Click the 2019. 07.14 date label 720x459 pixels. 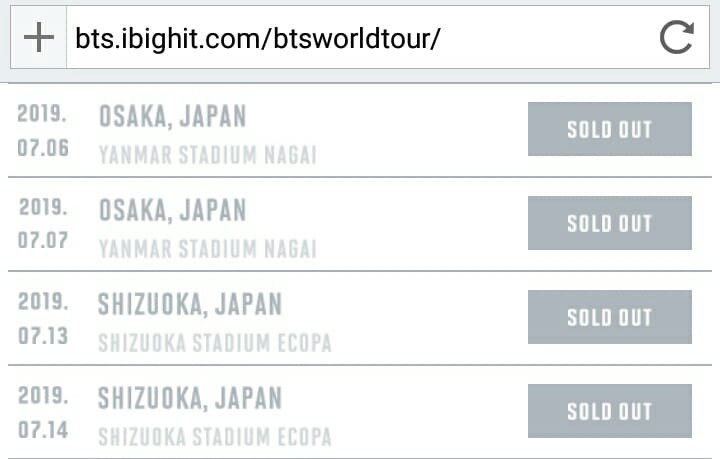point(43,413)
